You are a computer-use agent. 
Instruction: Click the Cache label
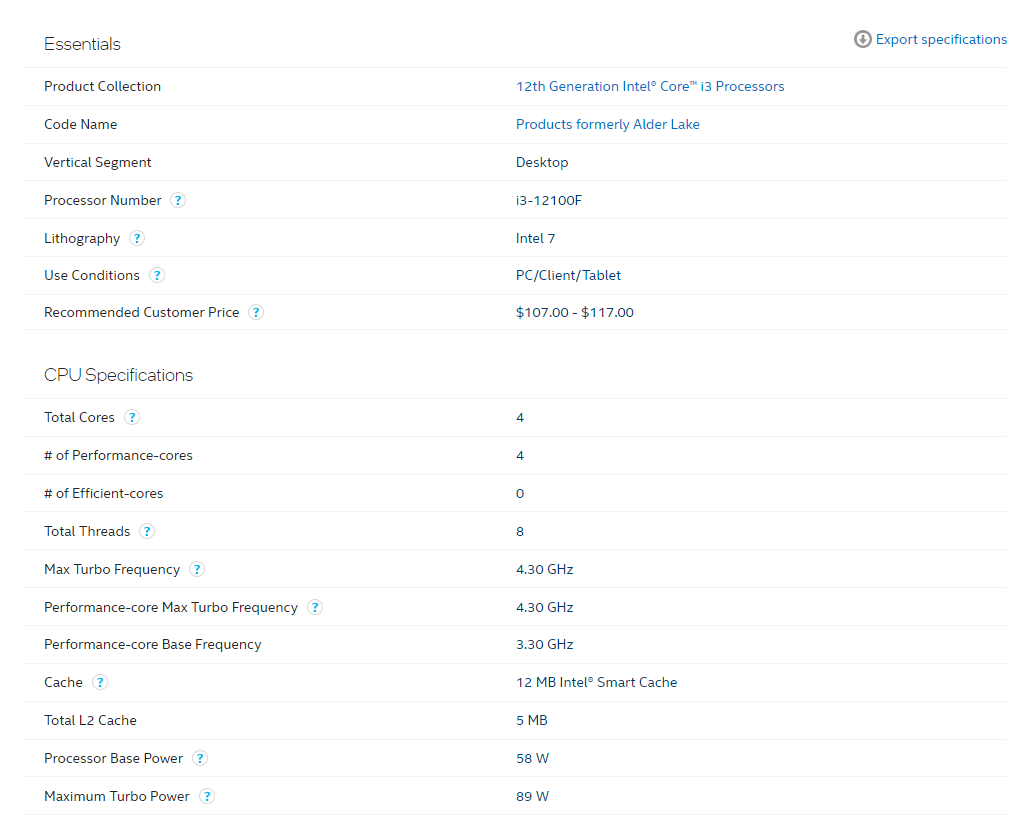tap(63, 683)
